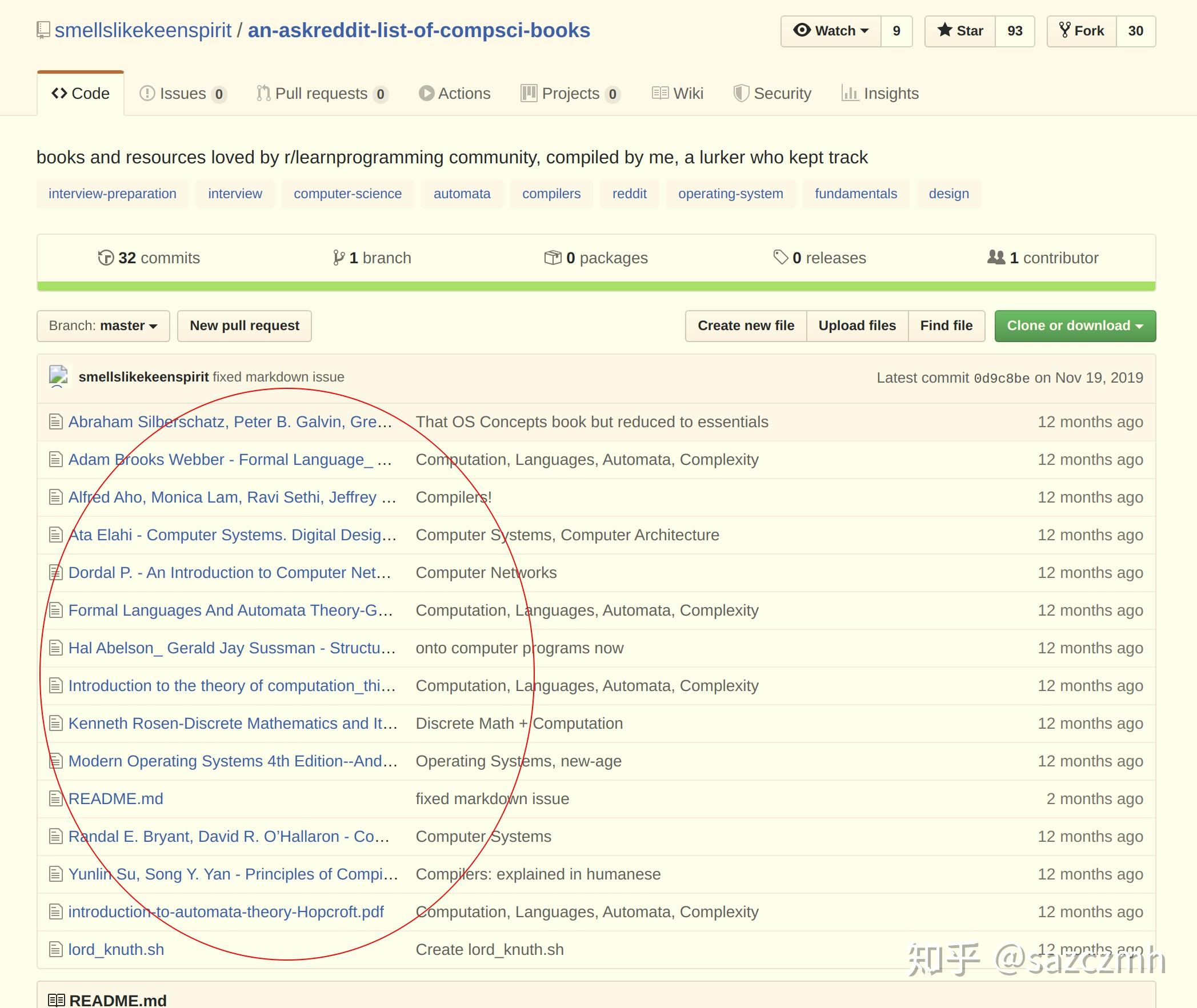
Task: Open the forks count 30
Action: 1136,31
